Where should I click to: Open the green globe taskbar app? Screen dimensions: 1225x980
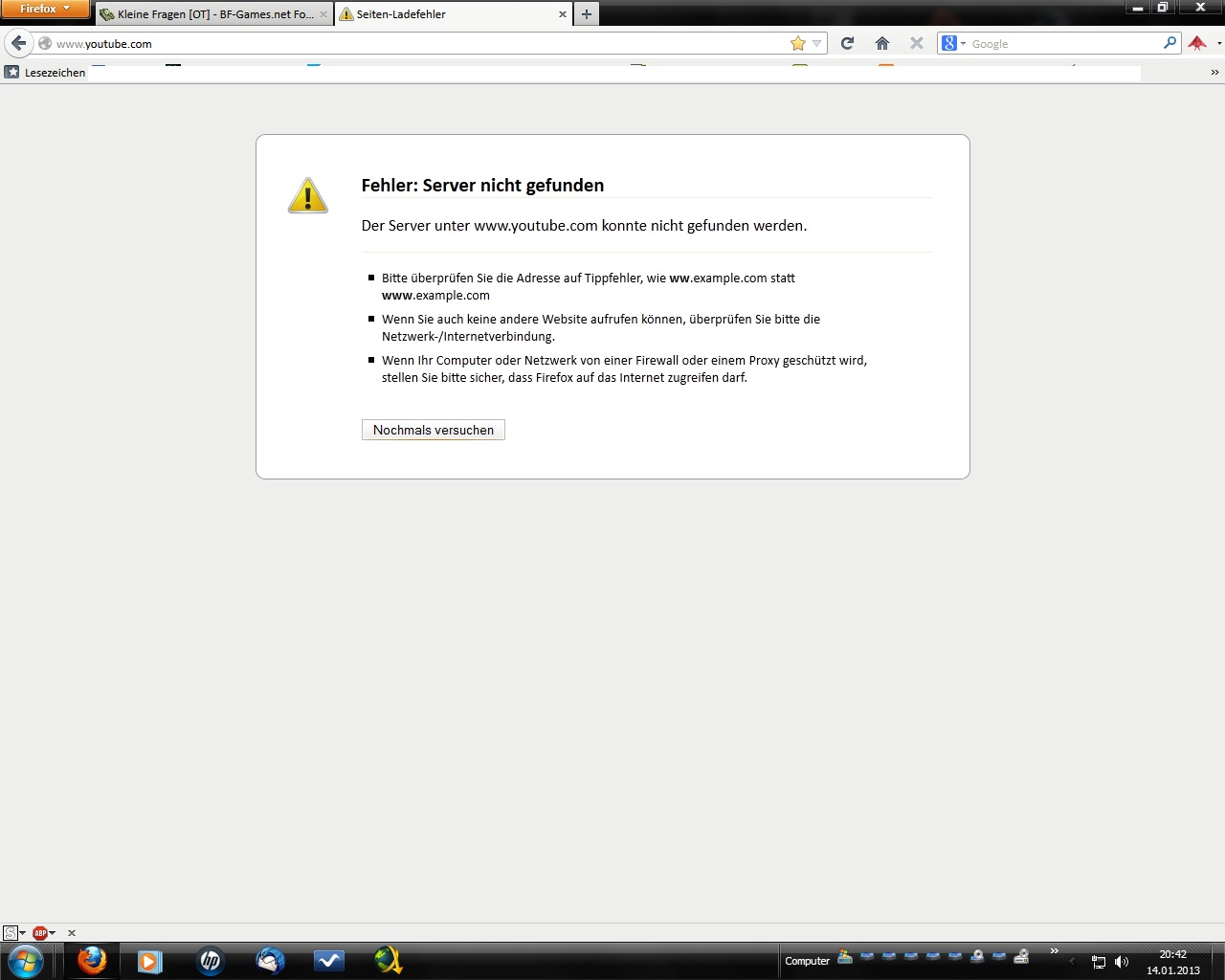[x=389, y=960]
